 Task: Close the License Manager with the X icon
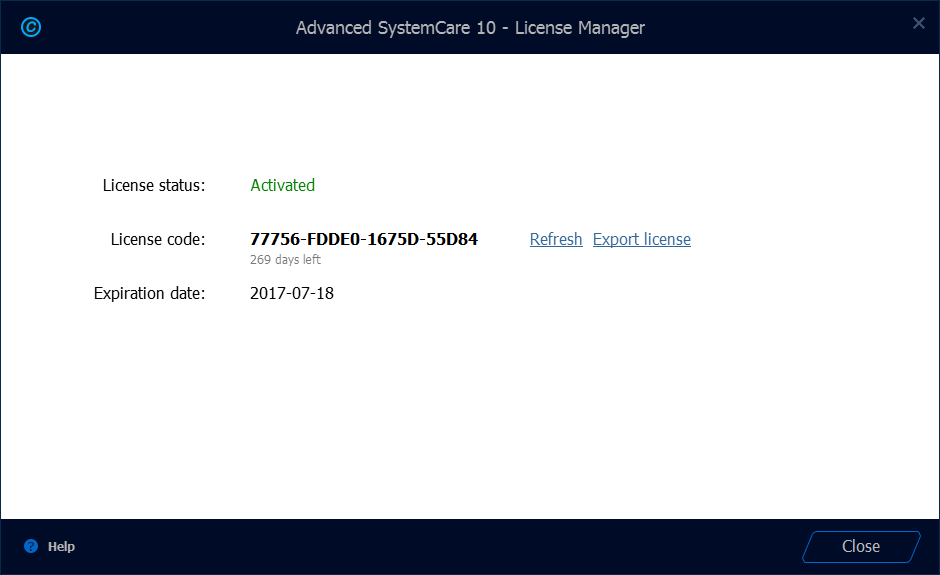pyautogui.click(x=918, y=23)
